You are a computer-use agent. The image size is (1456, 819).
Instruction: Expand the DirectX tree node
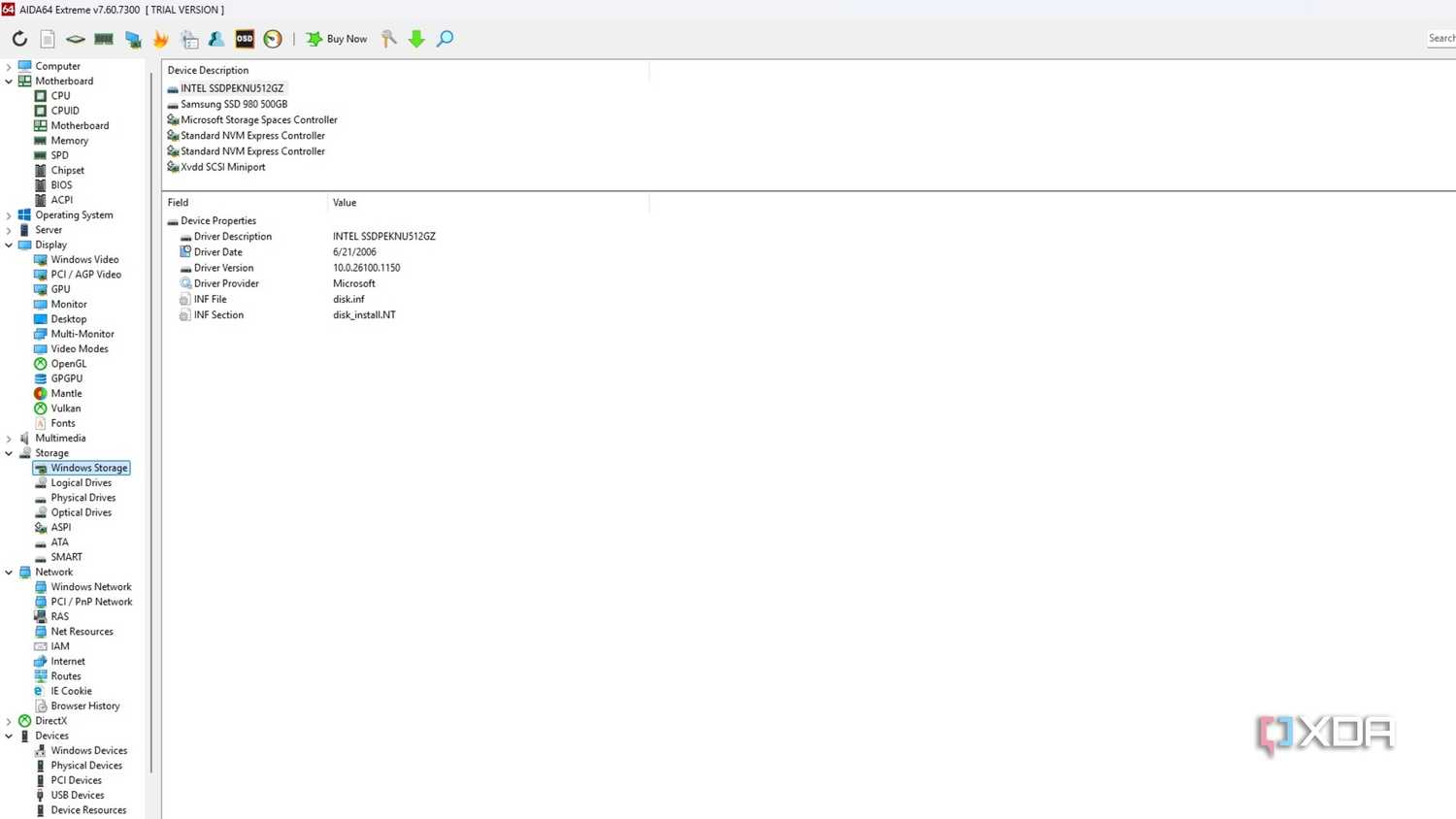click(x=9, y=721)
